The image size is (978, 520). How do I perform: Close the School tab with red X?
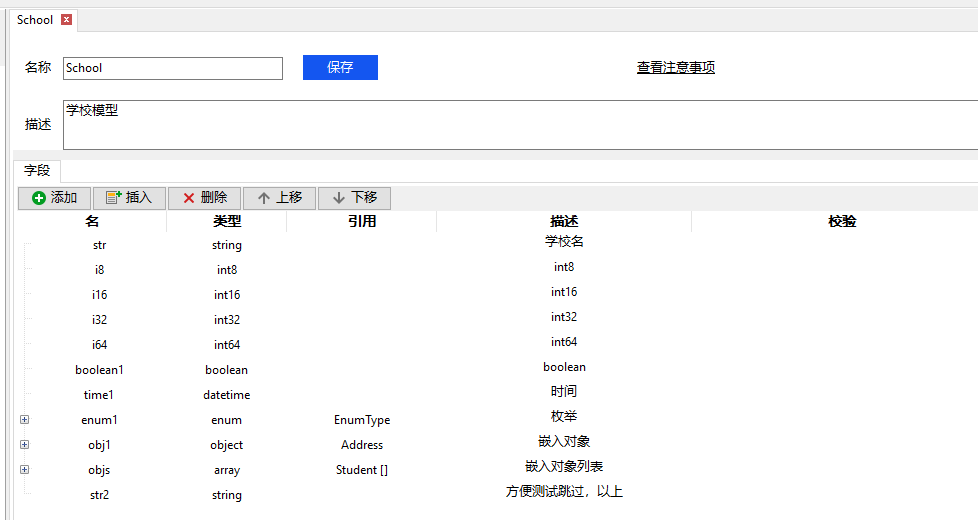pos(66,19)
